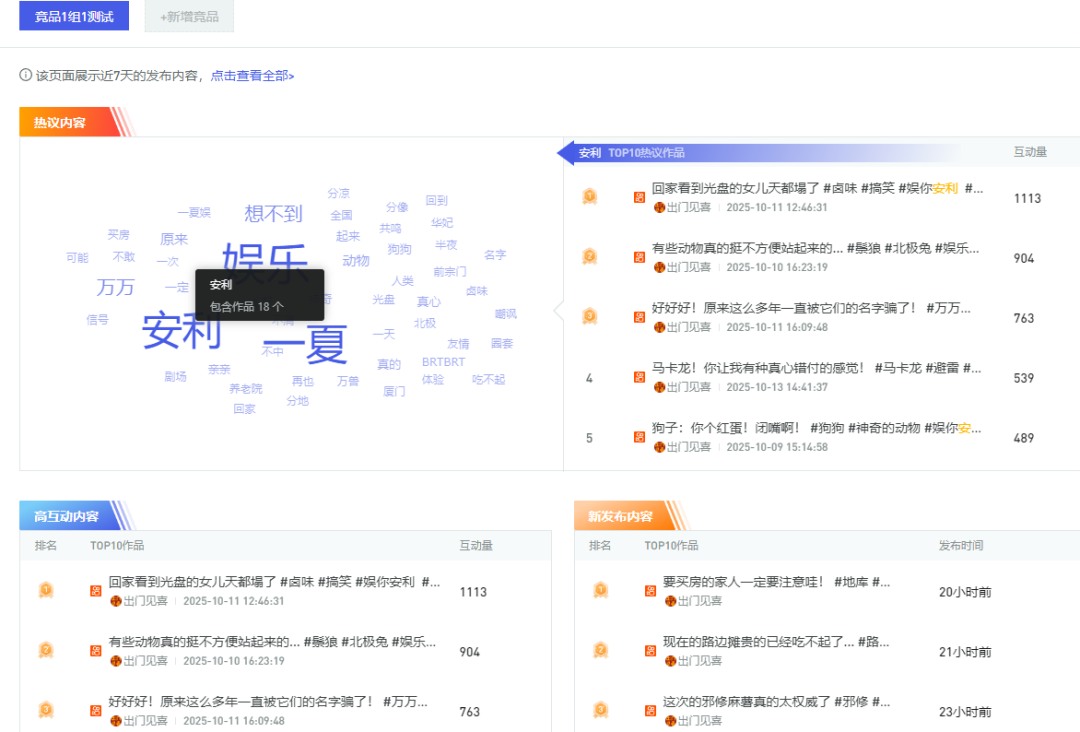1080x732 pixels.
Task: Click the 出门见喜 avatar under the 狗子 post
Action: pos(659,447)
